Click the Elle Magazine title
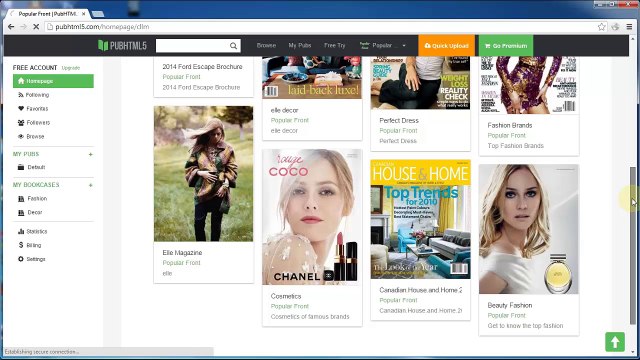Viewport: 640px width, 360px height. pyautogui.click(x=182, y=253)
